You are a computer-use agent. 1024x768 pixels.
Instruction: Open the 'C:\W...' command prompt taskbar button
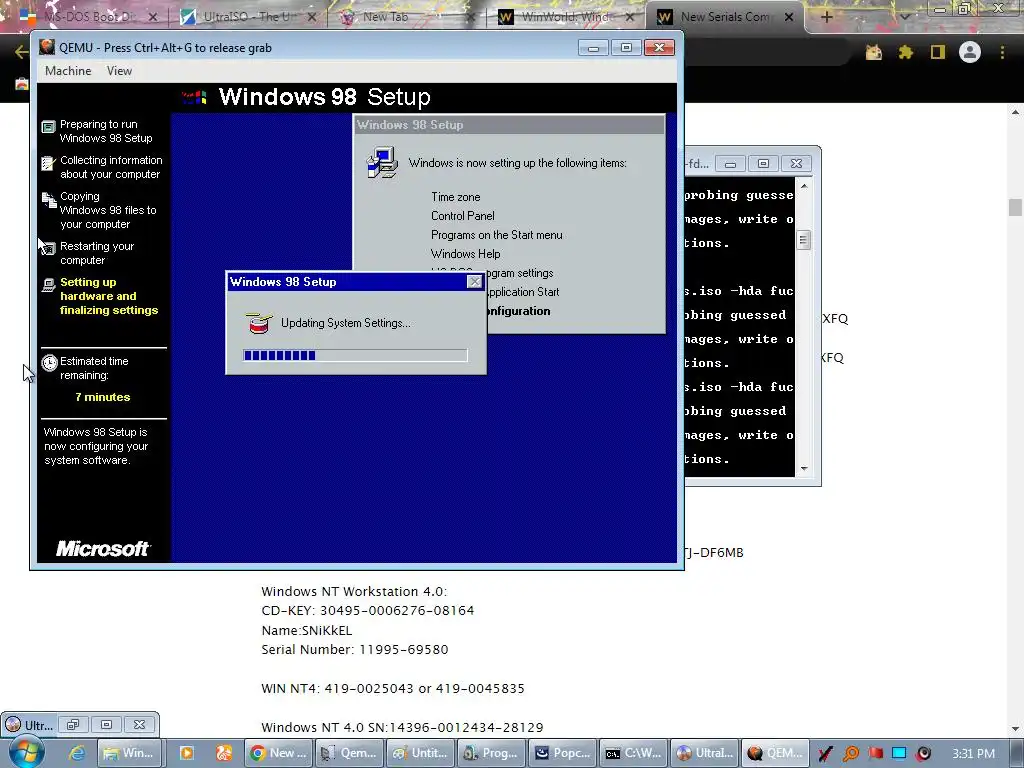tap(633, 753)
